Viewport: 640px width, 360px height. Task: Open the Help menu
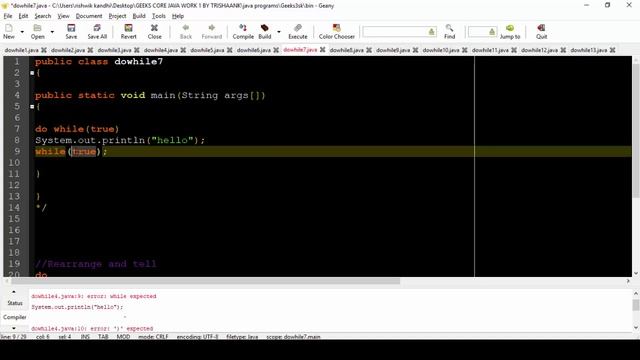(178, 16)
